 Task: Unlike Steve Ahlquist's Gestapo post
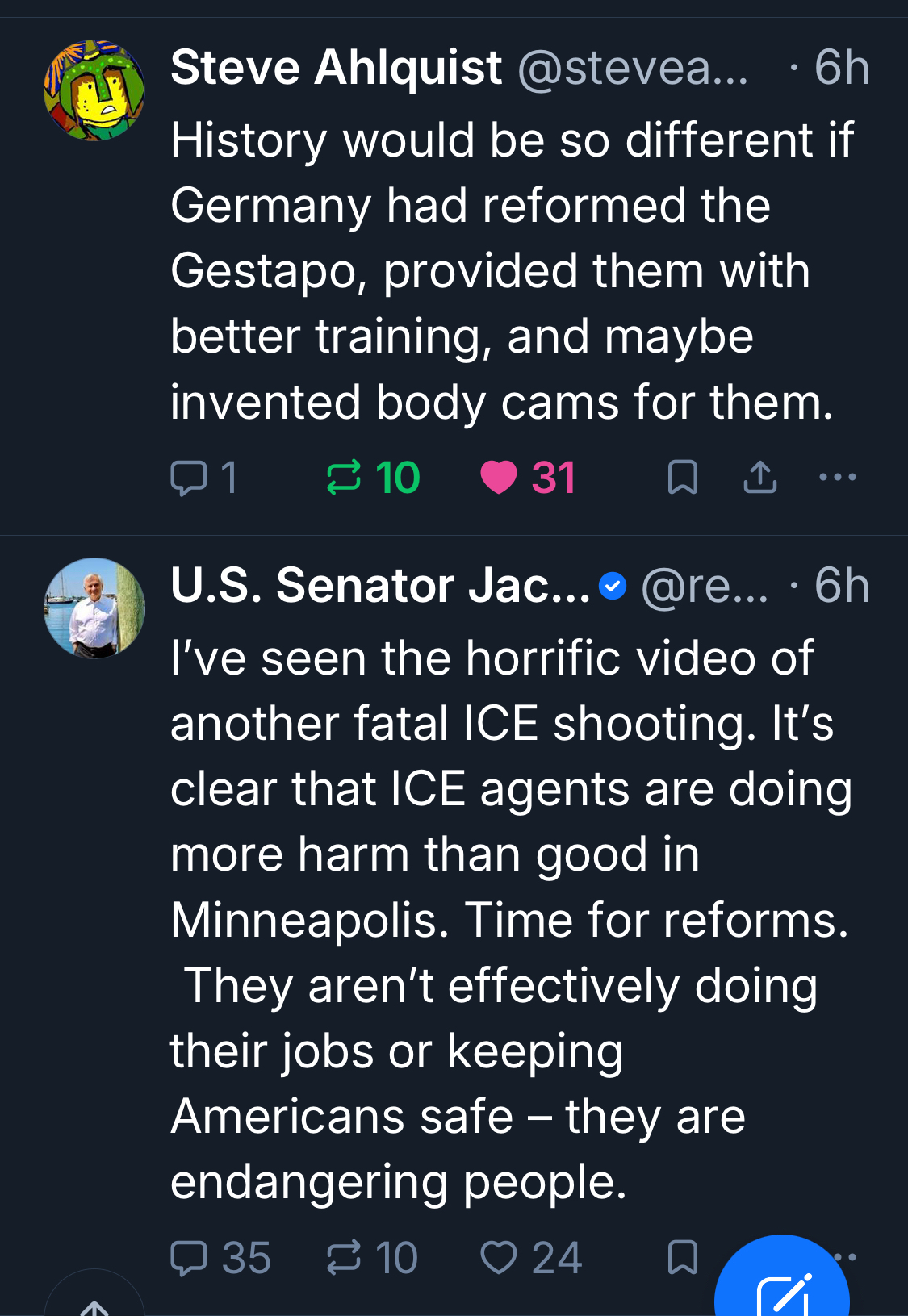(x=499, y=477)
